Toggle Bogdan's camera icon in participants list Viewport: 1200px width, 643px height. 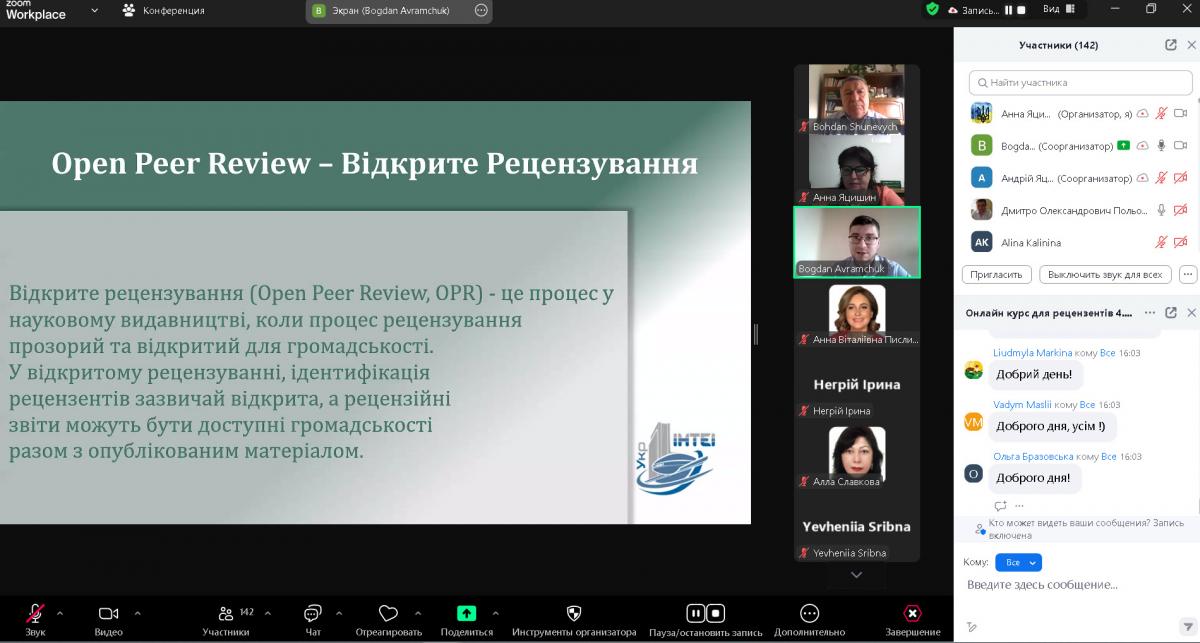[1180, 146]
